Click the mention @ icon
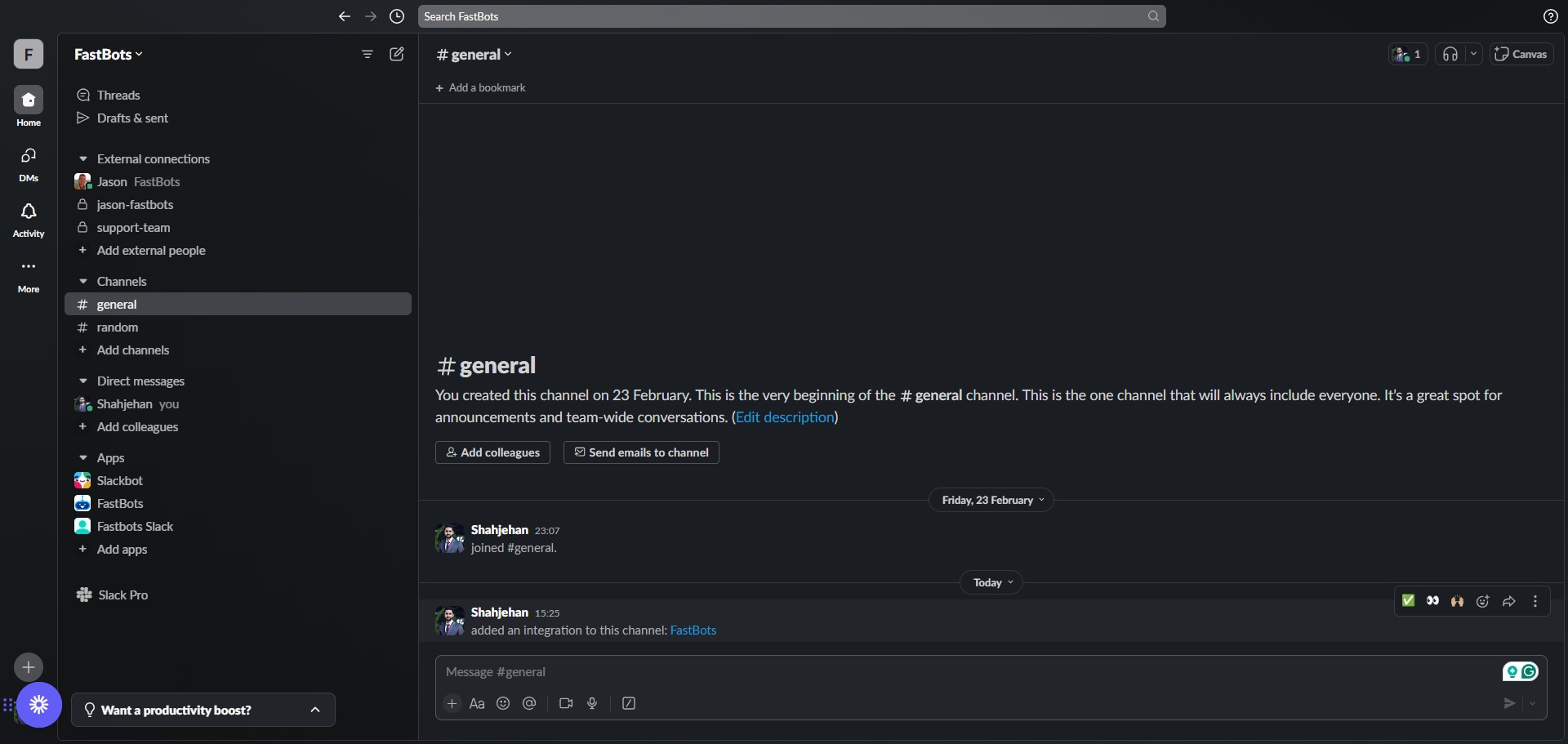Screen dimensions: 1568x744 click(x=529, y=703)
